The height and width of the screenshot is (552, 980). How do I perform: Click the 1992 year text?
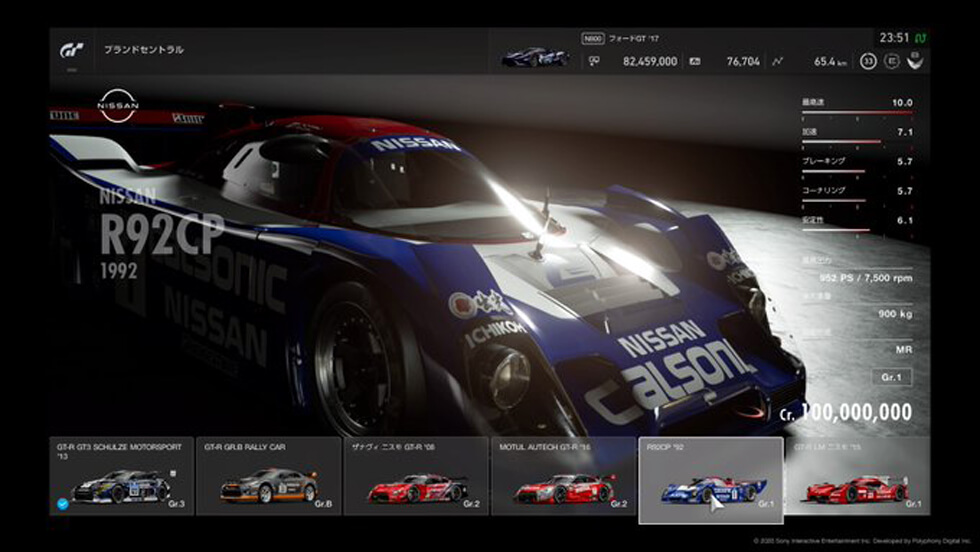[x=119, y=271]
